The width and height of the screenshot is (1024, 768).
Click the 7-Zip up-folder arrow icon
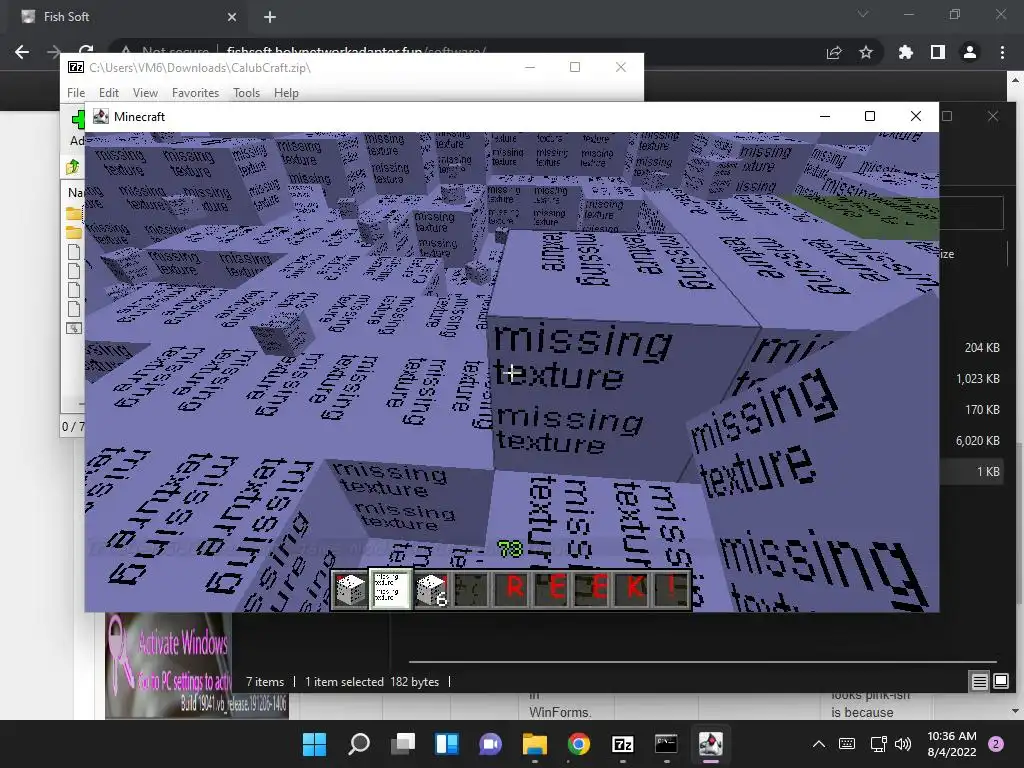72,167
